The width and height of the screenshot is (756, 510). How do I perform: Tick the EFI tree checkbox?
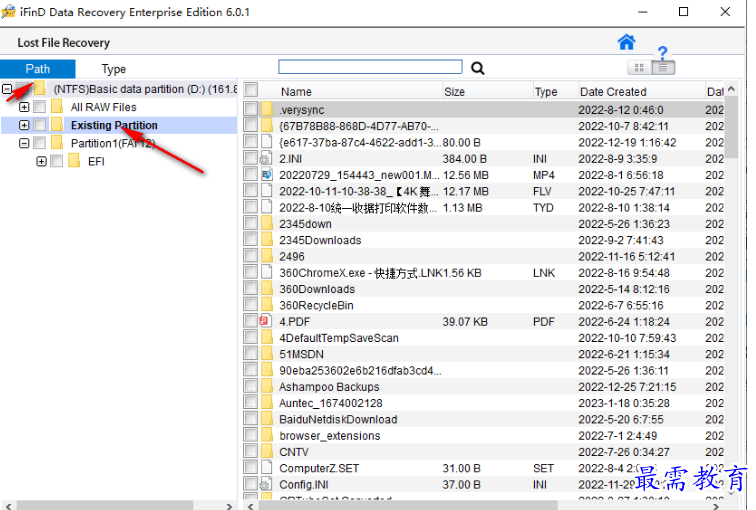coord(57,161)
